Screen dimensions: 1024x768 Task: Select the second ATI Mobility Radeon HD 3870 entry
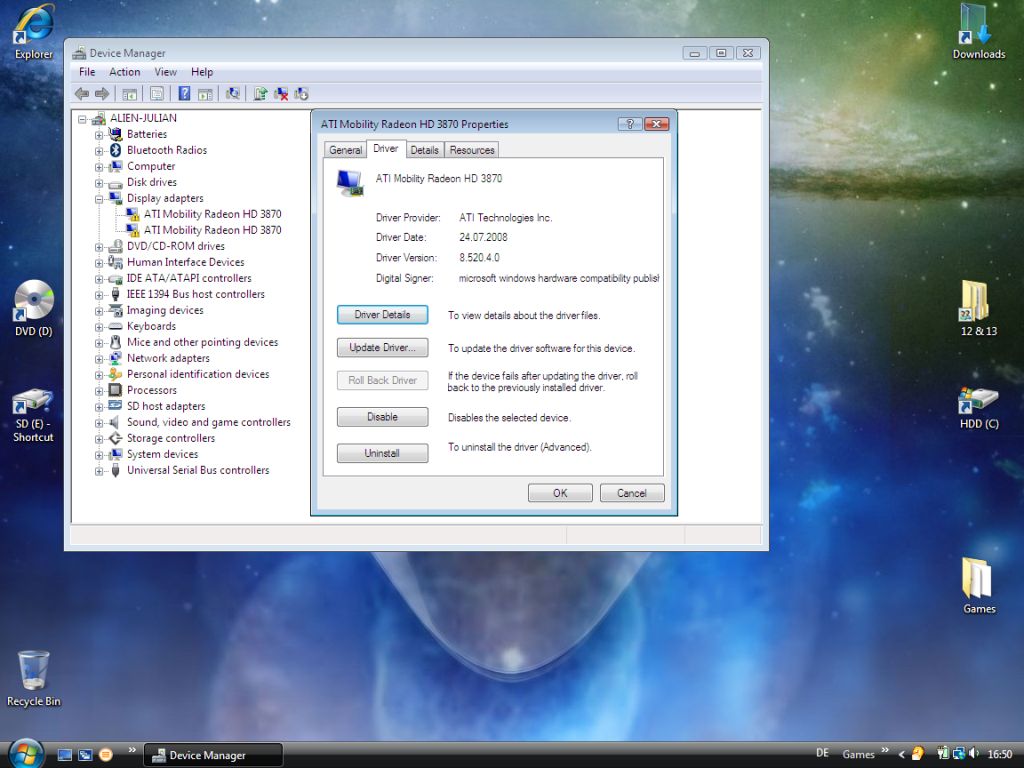(x=212, y=231)
